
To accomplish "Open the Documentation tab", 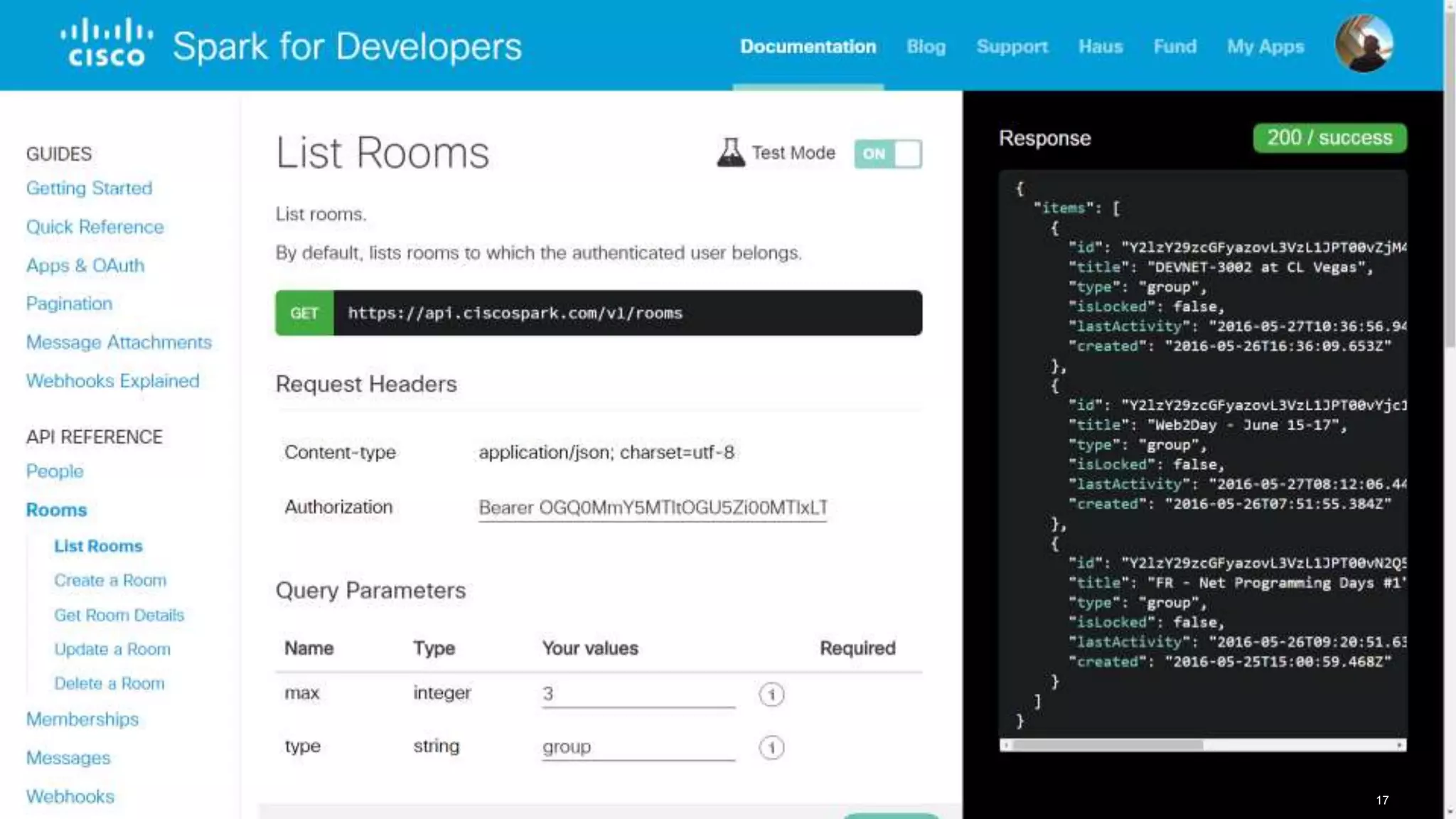I will (x=808, y=47).
